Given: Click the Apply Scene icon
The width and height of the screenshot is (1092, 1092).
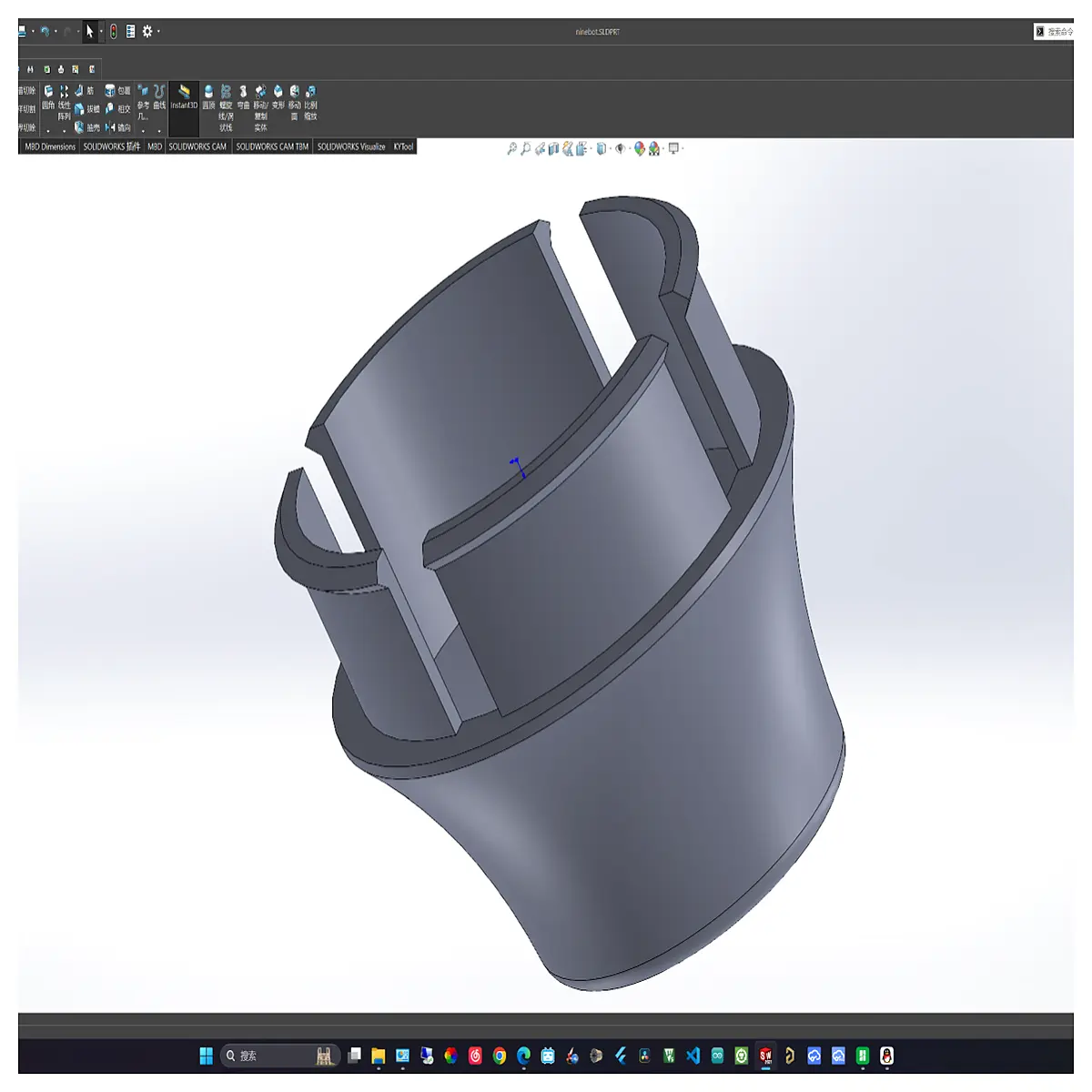Looking at the screenshot, I should [654, 148].
